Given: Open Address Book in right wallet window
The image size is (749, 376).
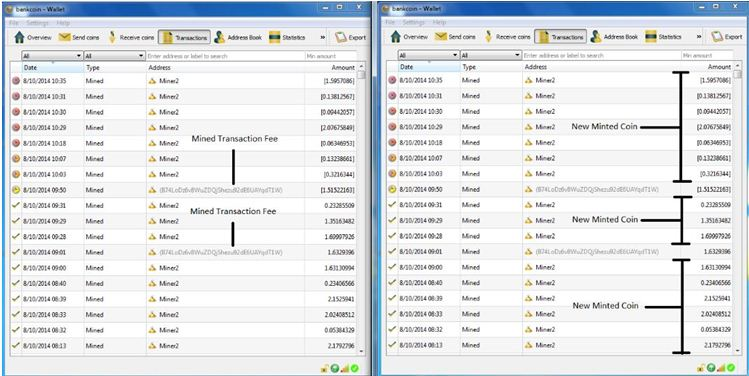Looking at the screenshot, I should pyautogui.click(x=615, y=37).
